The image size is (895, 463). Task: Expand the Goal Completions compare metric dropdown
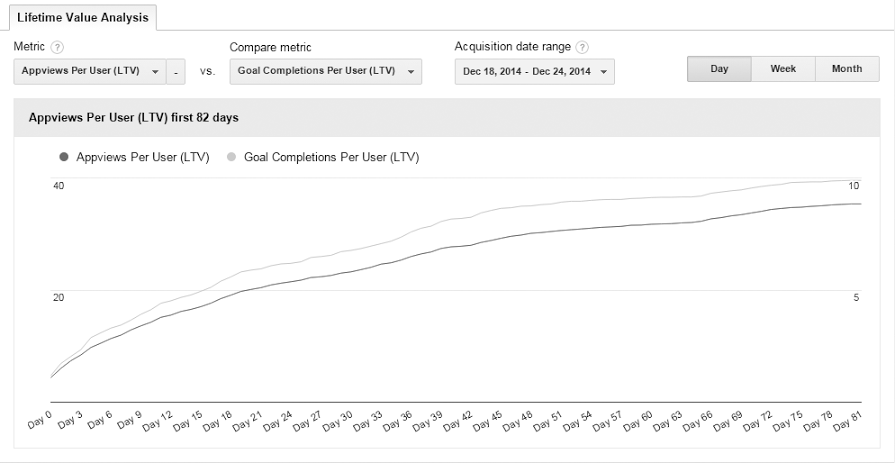click(325, 72)
